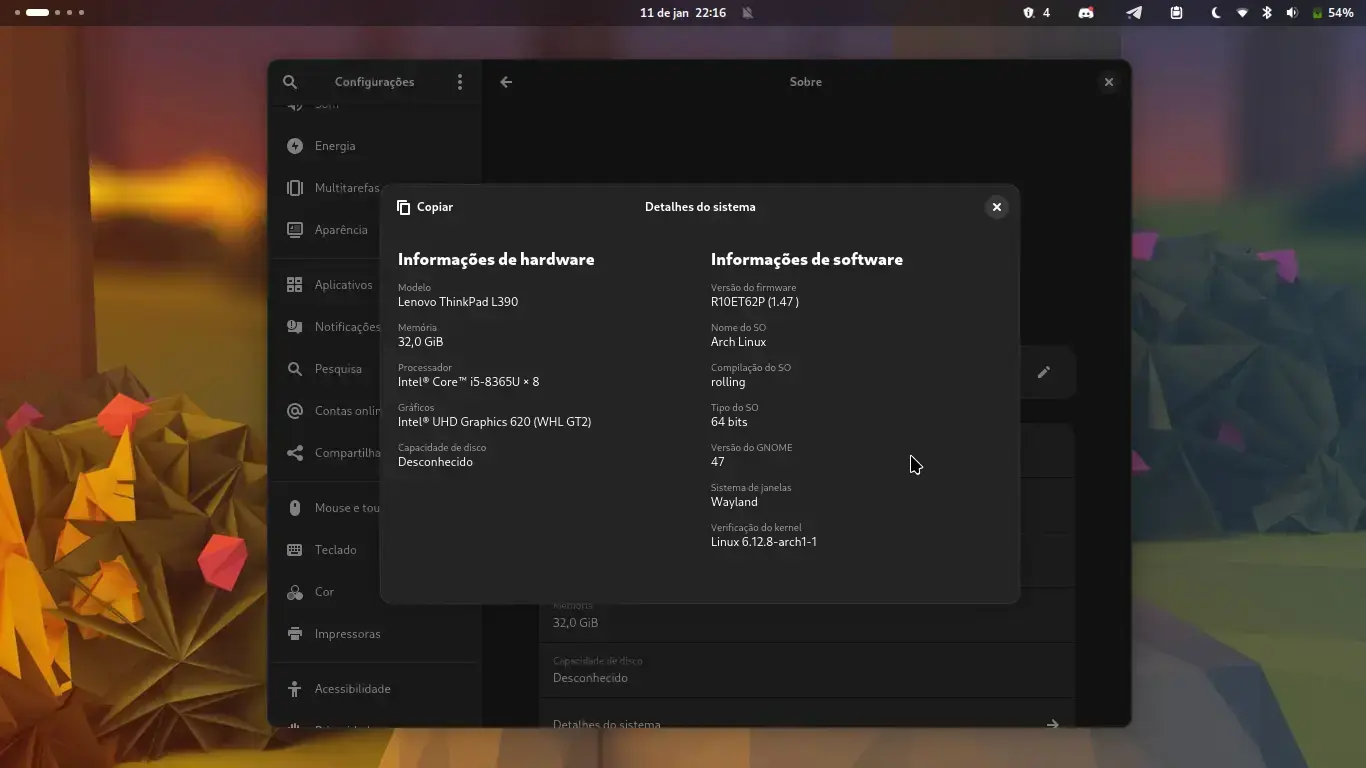Go back using the arrow beside Sobre
1366x768 pixels.
coord(506,82)
